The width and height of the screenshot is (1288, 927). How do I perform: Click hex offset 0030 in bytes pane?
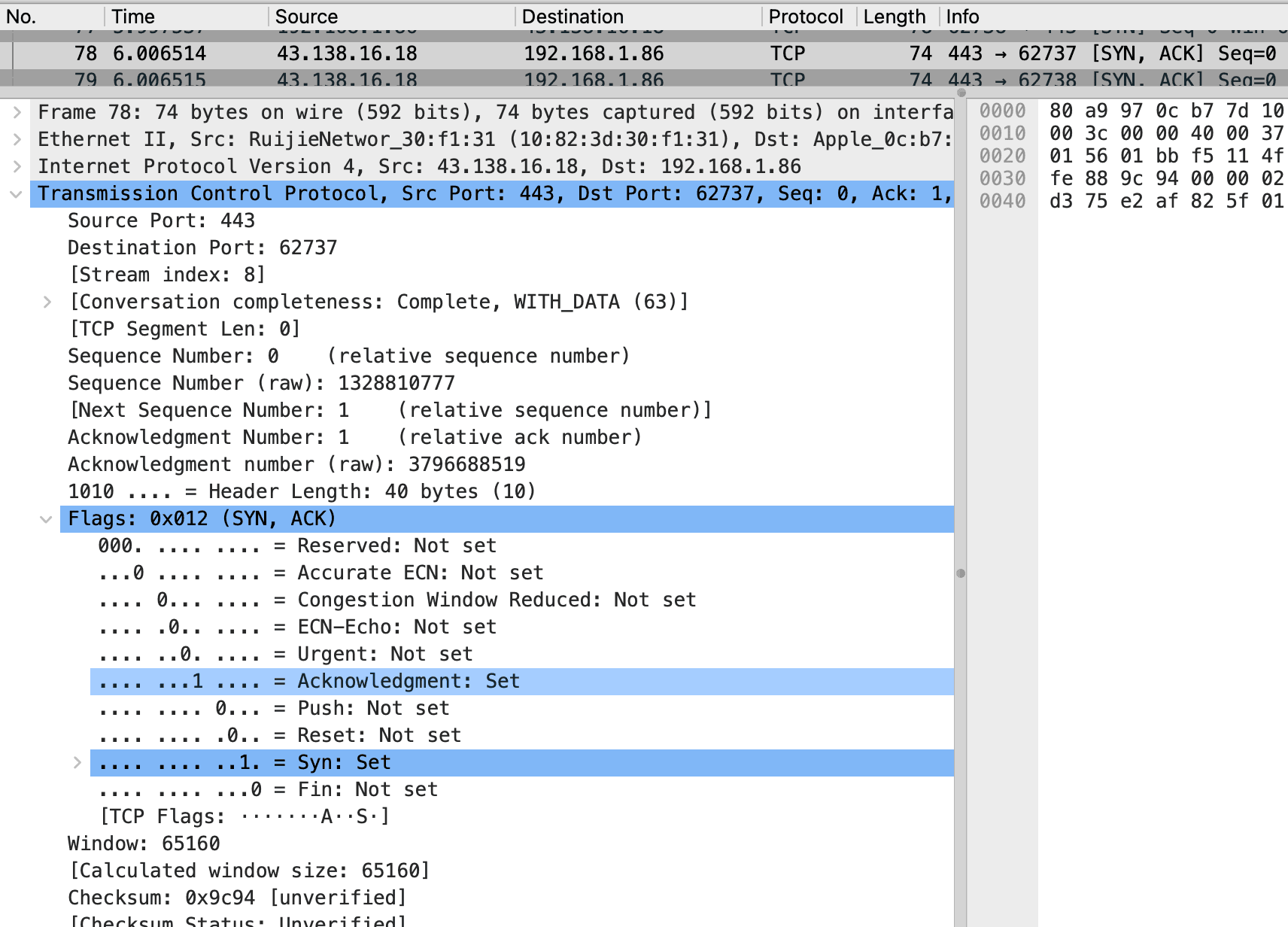click(1003, 178)
